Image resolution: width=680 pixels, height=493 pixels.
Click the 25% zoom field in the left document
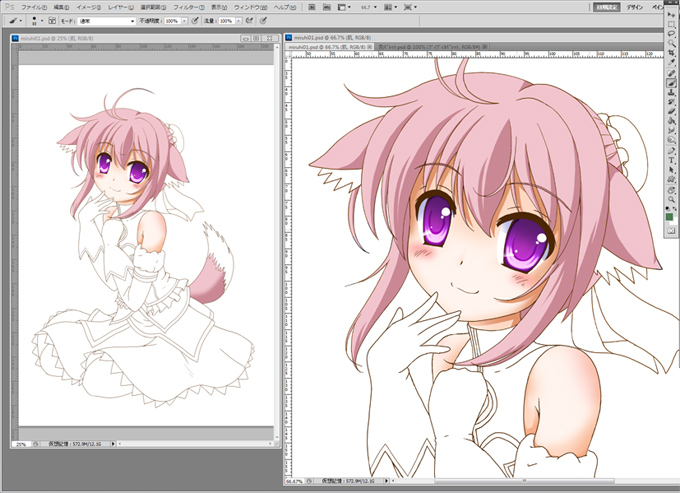click(20, 443)
